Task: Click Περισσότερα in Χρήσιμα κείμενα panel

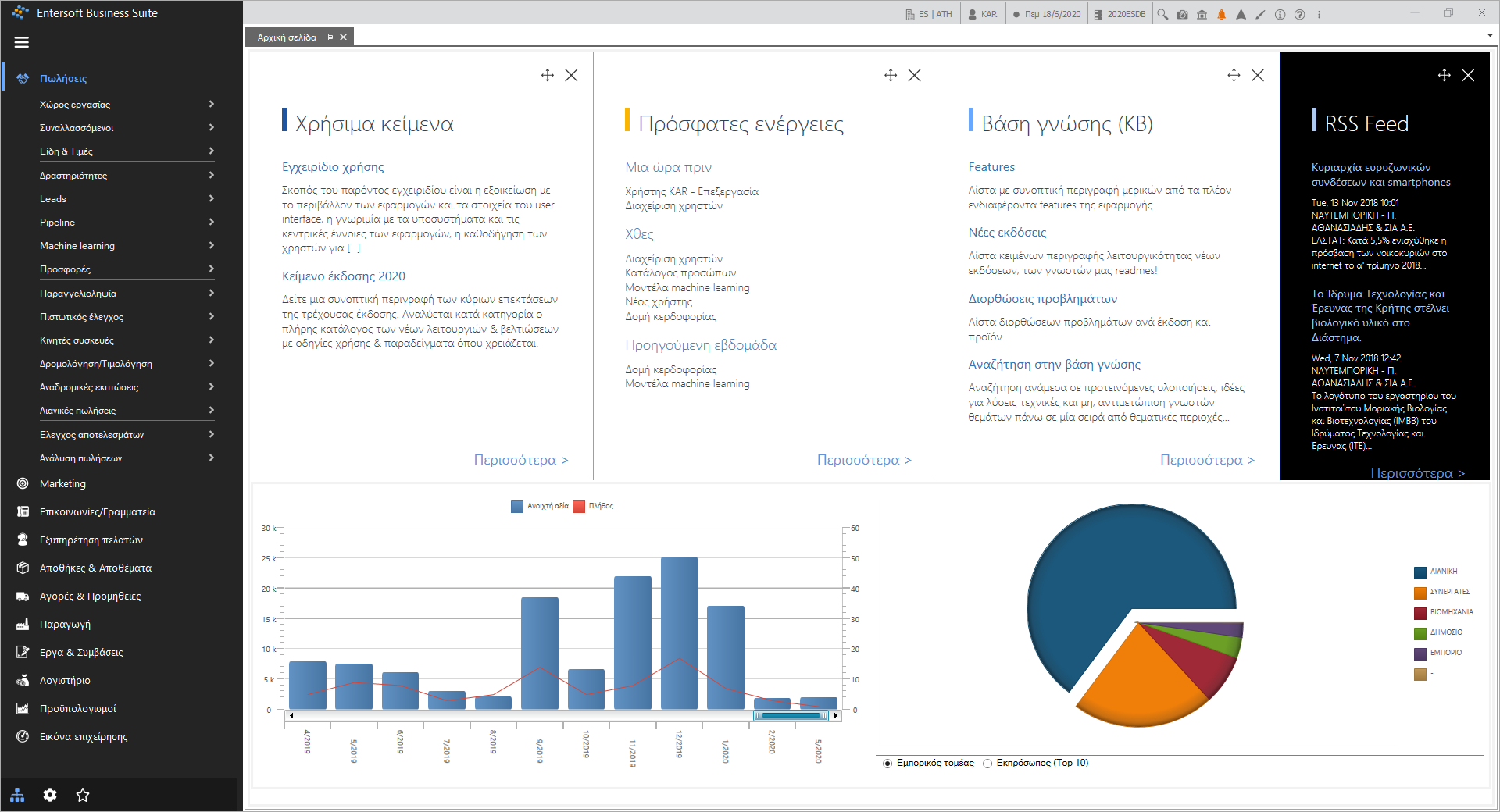Action: 521,460
